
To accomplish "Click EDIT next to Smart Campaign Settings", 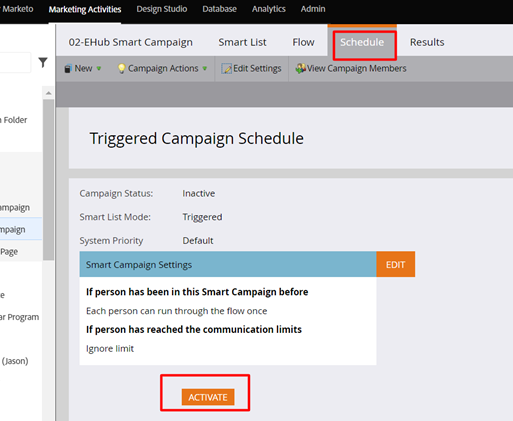I will pos(396,264).
